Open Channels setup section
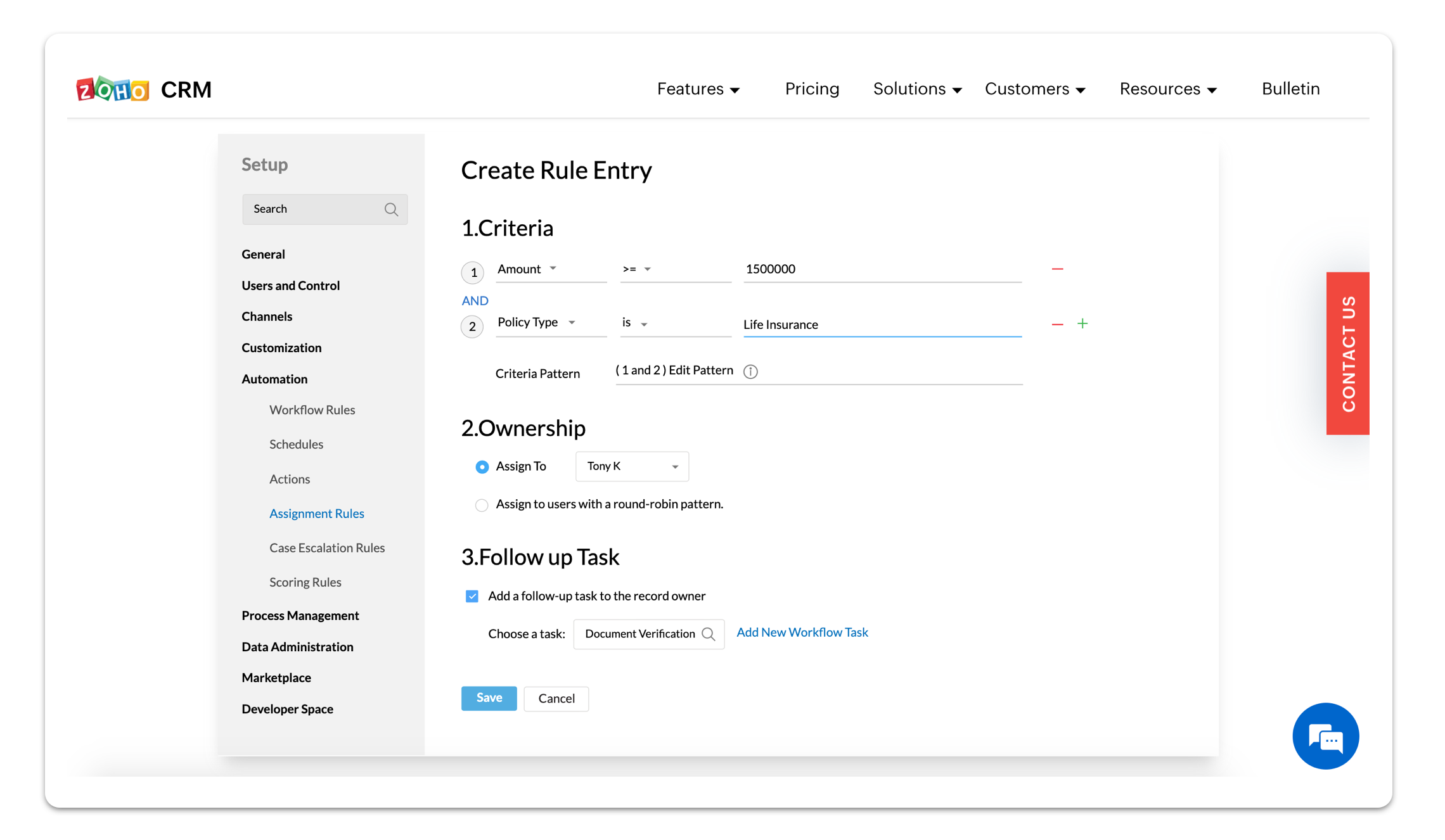 (x=267, y=316)
